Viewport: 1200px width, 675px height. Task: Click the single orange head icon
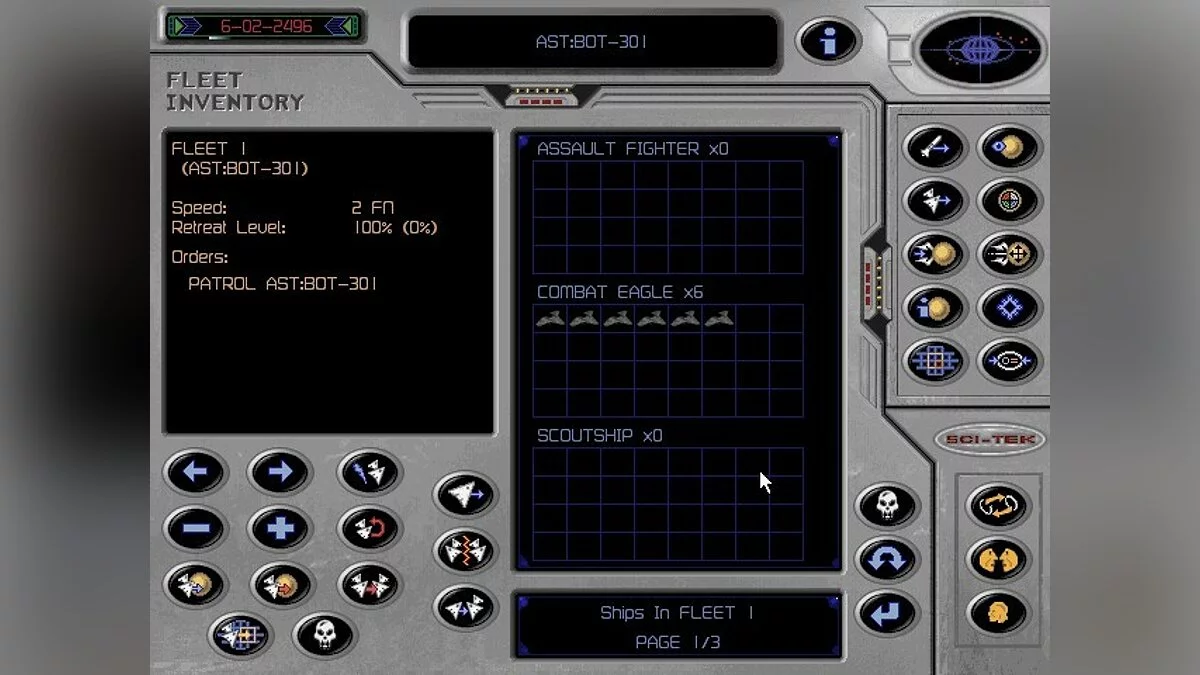tap(998, 612)
